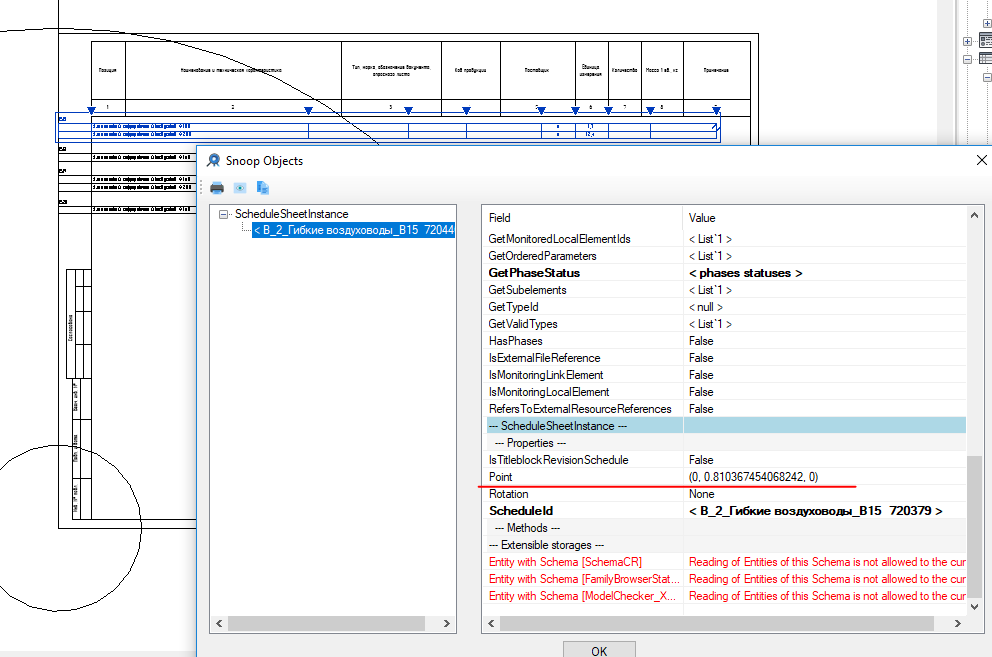Expand the project browser node beside legend icon
992x657 pixels.
967,42
